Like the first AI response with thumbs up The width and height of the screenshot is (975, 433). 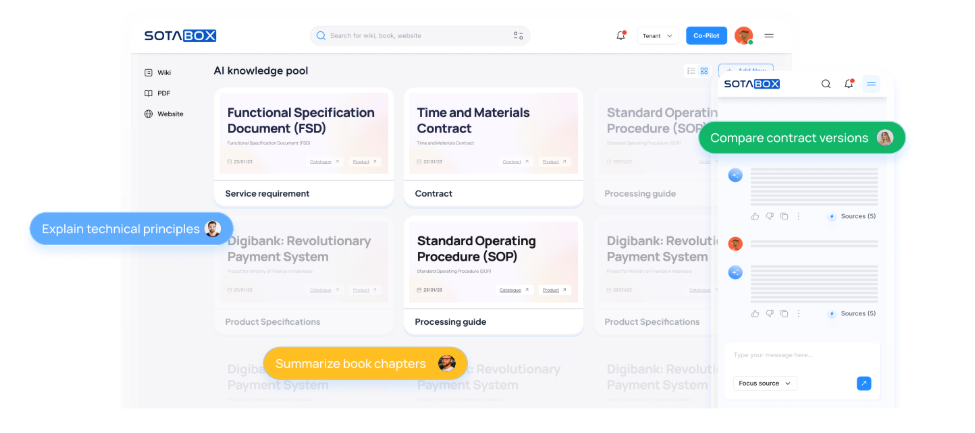(755, 216)
